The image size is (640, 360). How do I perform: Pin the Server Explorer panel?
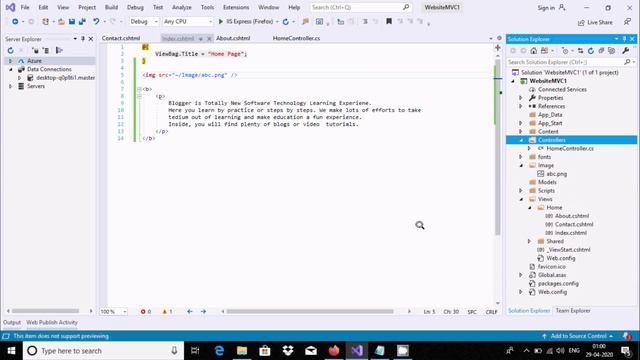click(83, 39)
